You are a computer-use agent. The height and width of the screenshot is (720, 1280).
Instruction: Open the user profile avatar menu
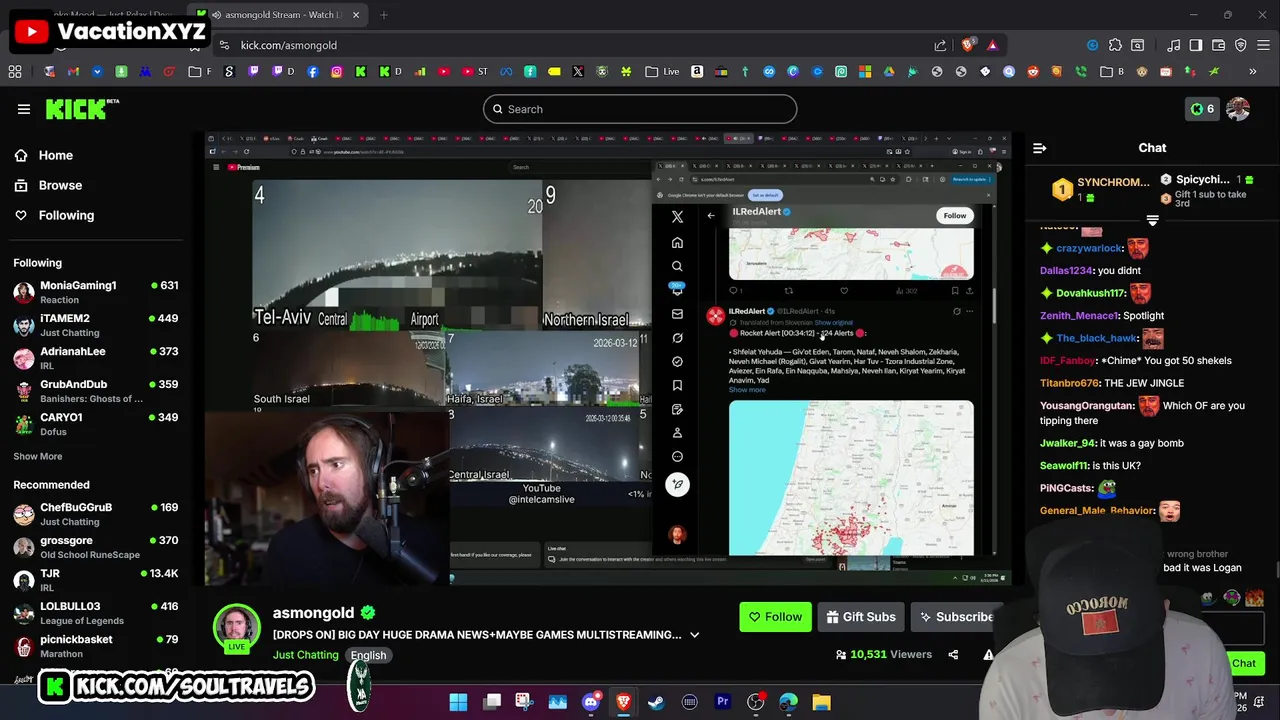1238,109
